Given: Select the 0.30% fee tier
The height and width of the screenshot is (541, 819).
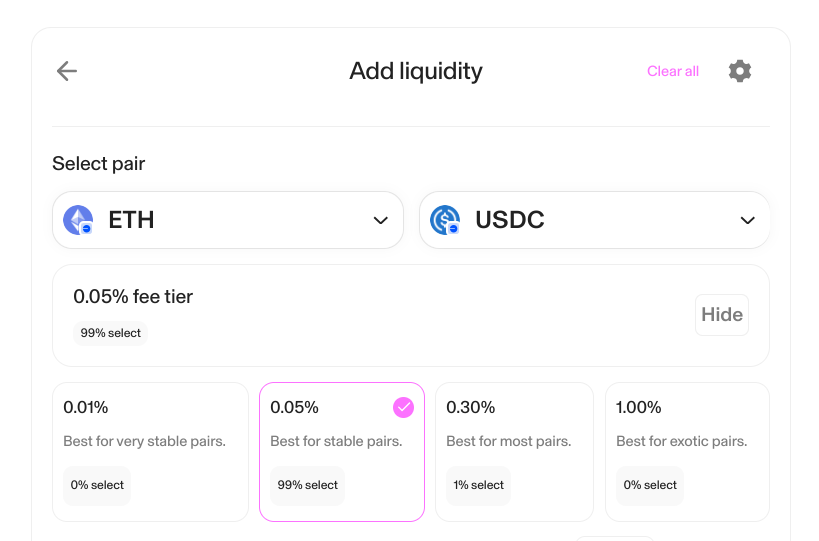Looking at the screenshot, I should pyautogui.click(x=516, y=451).
